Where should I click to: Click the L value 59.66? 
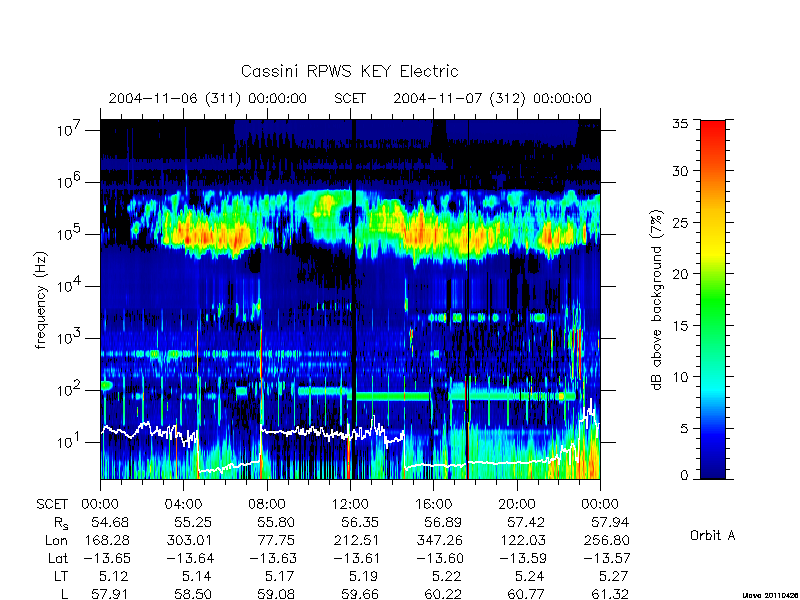360,594
